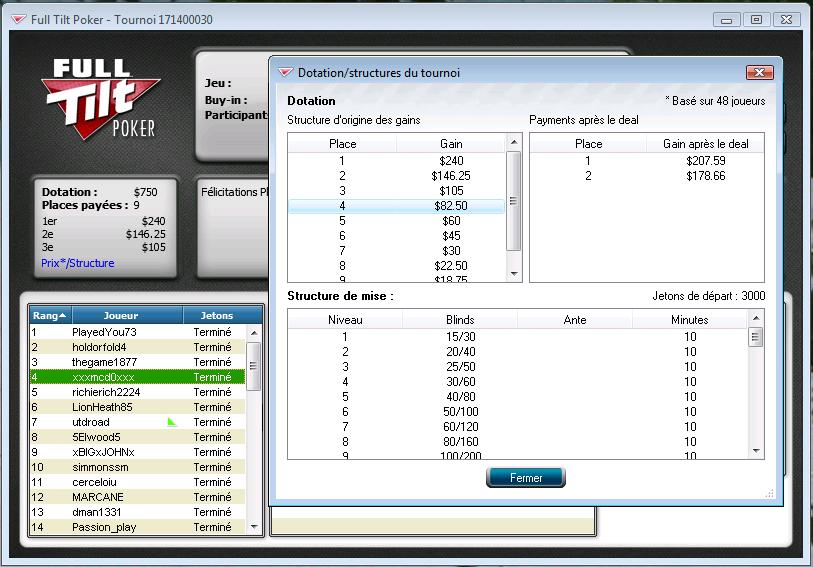Image resolution: width=813 pixels, height=567 pixels.
Task: Click down arrow of prize structure list
Action: pos(514,274)
